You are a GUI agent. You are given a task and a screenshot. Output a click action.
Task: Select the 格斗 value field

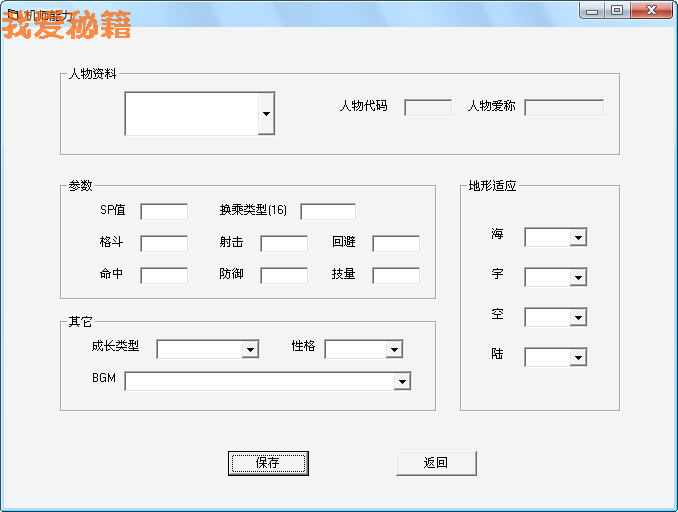tap(164, 243)
